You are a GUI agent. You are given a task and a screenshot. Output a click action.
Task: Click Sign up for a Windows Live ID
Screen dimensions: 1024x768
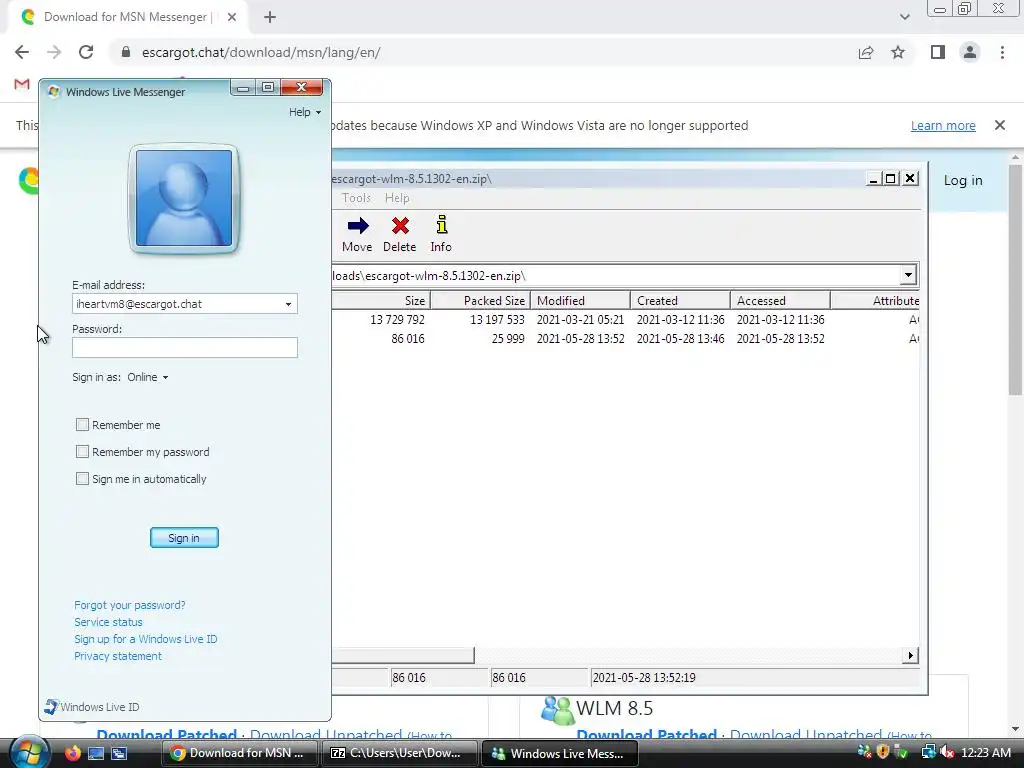[x=146, y=639]
